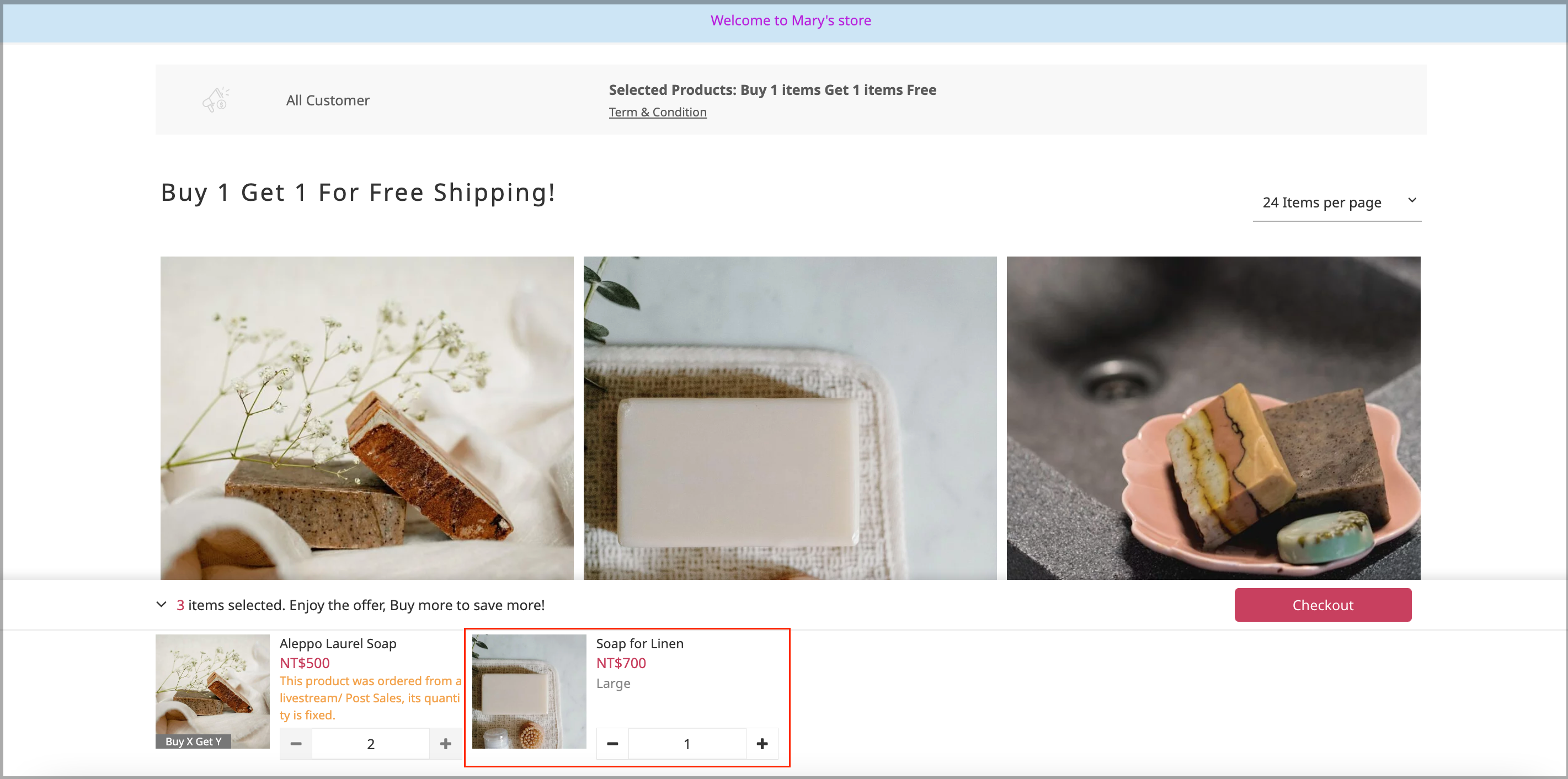This screenshot has height=779, width=1568.
Task: Click the promotion megaphone icon
Action: (x=216, y=100)
